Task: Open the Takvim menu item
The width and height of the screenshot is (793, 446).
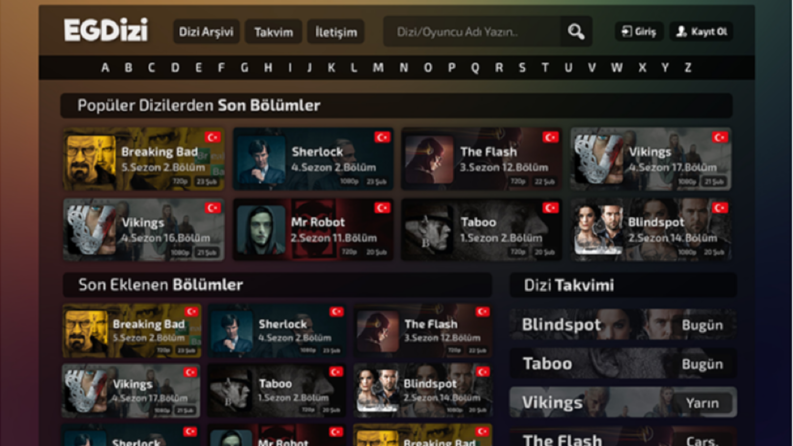Action: pos(274,32)
